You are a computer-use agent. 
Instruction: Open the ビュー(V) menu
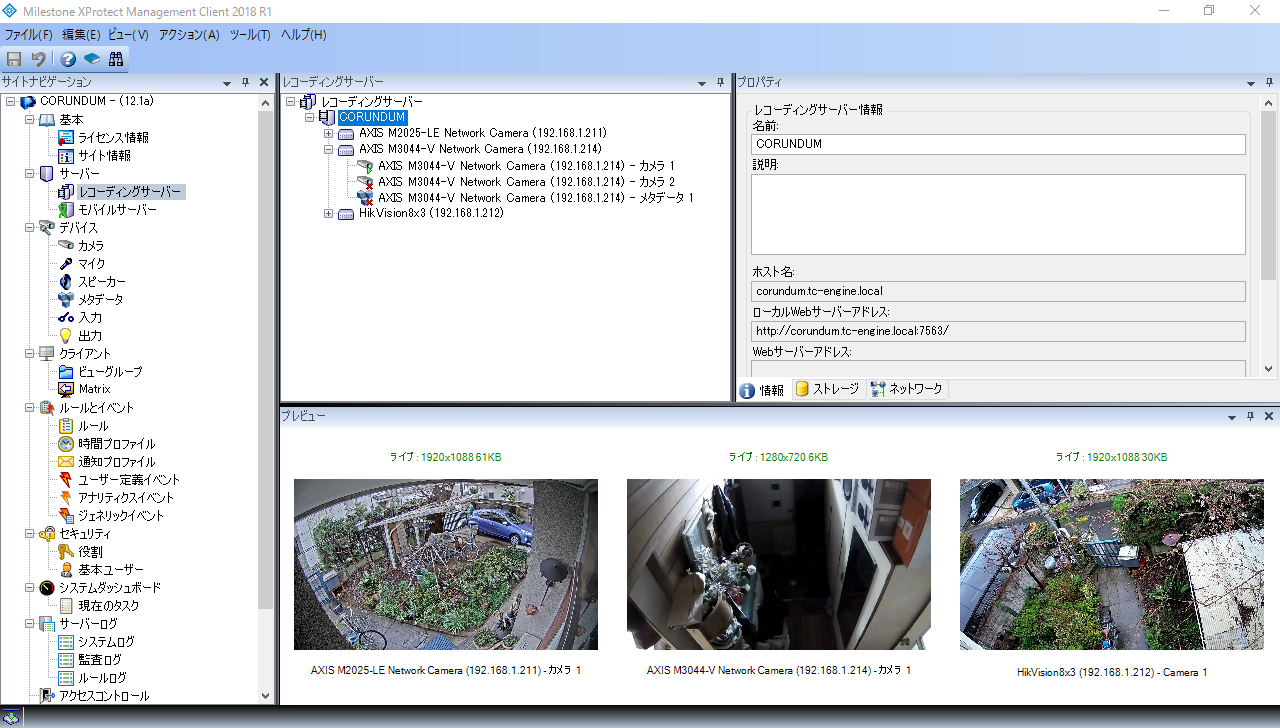pyautogui.click(x=128, y=34)
